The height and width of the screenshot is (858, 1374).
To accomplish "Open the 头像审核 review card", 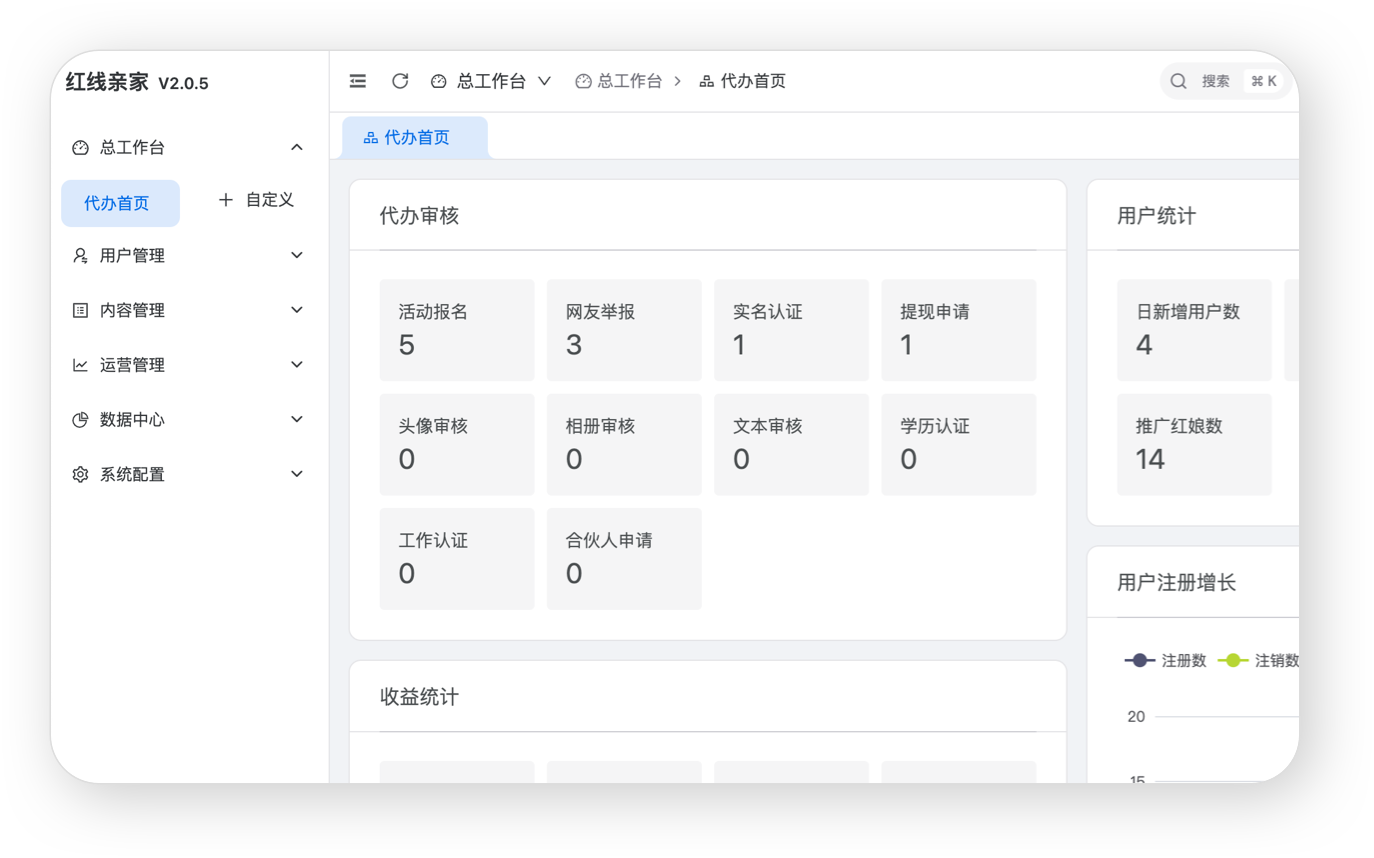I will point(457,445).
